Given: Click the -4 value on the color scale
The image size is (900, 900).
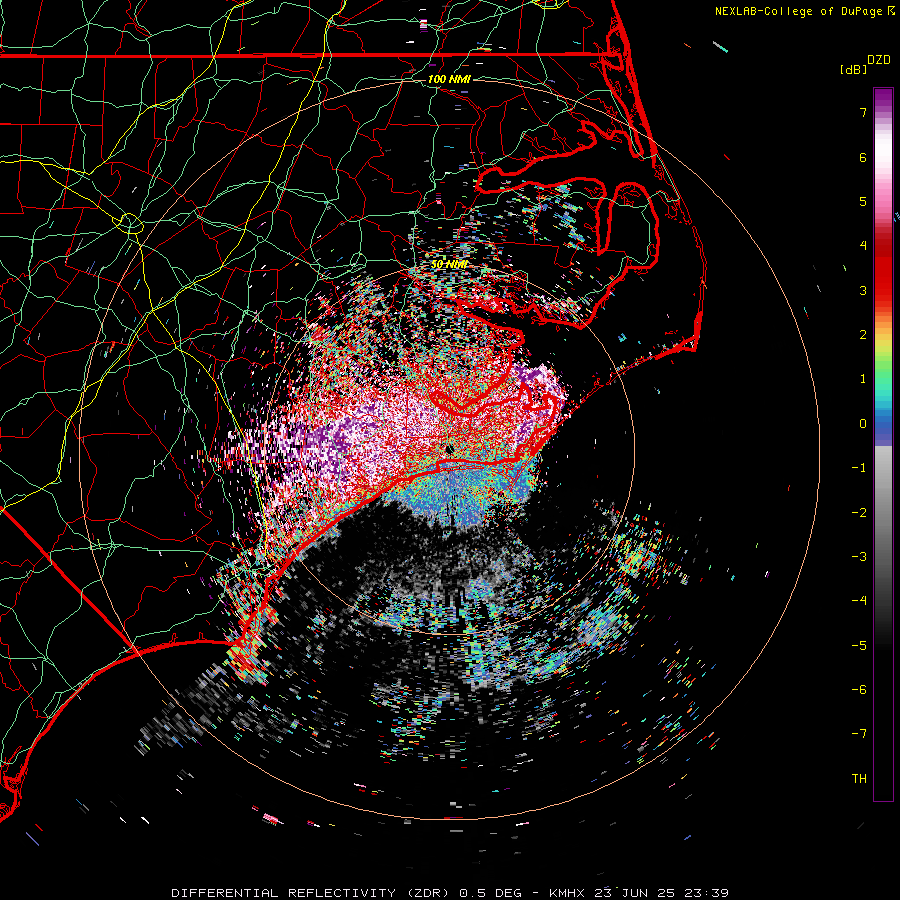Looking at the screenshot, I should coord(859,601).
